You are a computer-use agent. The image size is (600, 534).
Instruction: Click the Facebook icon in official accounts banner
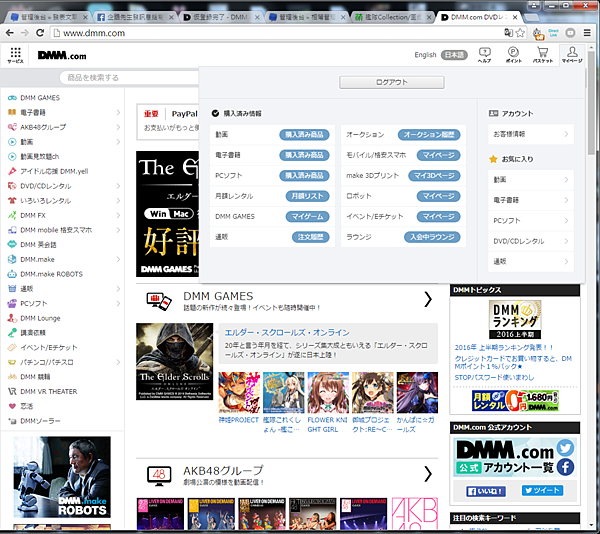coord(566,467)
